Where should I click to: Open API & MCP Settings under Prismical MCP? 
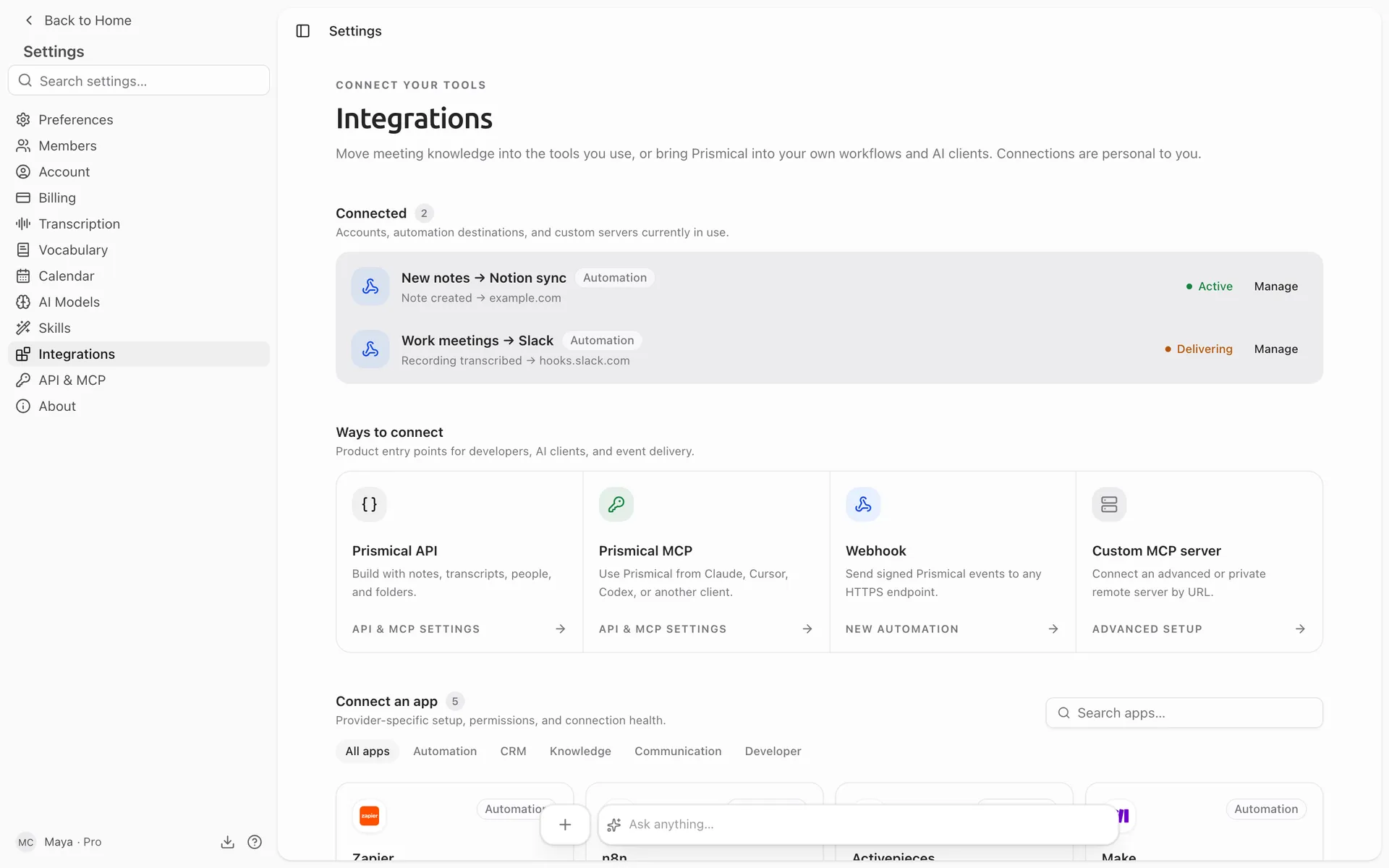click(x=706, y=629)
